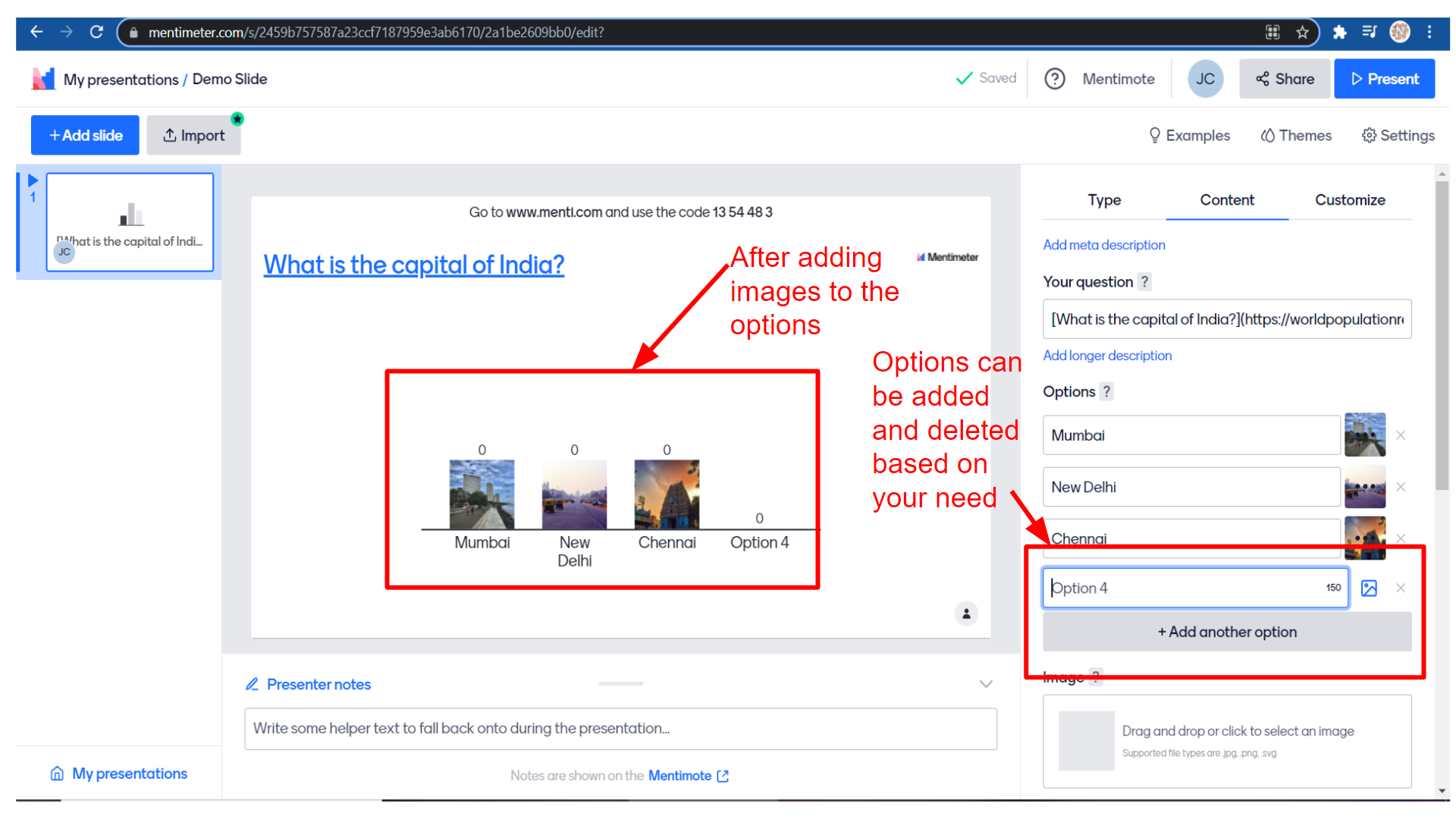
Task: Open the Customize tab
Action: pos(1349,200)
